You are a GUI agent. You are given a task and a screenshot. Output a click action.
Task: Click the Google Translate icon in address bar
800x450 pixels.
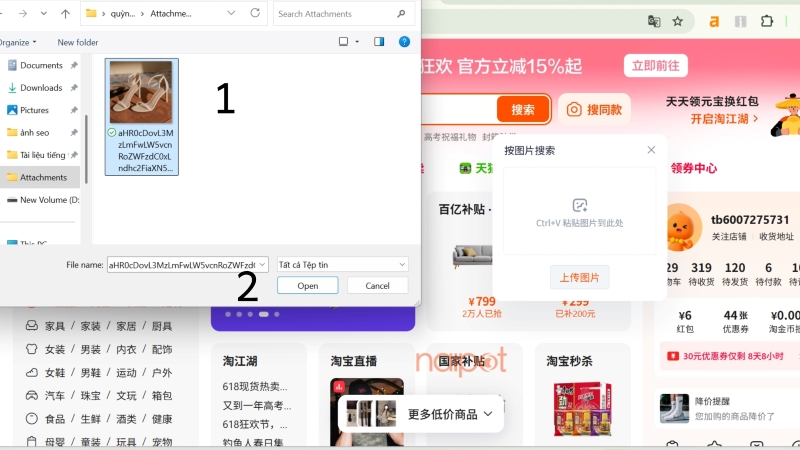click(654, 21)
